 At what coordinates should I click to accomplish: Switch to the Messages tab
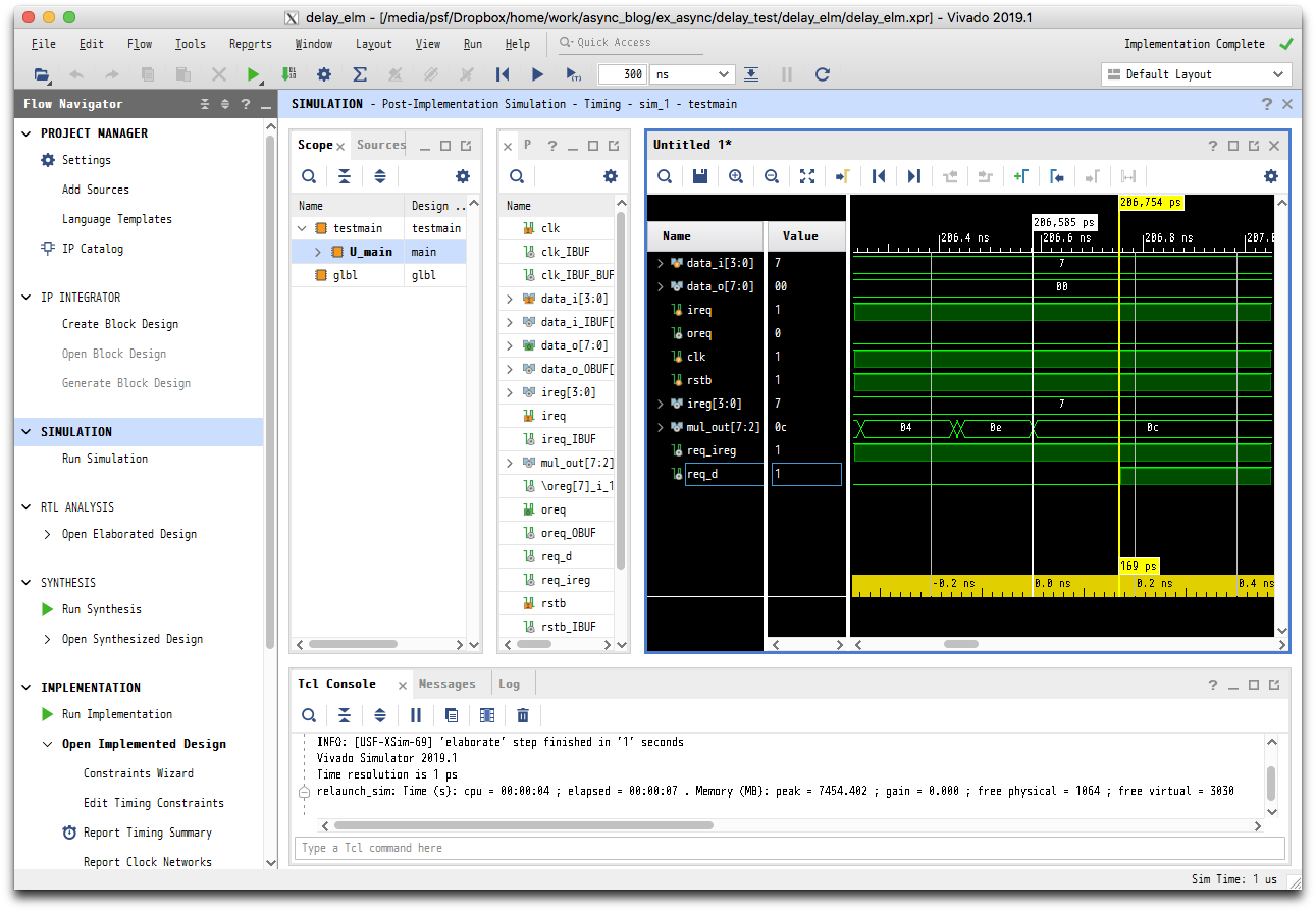pos(446,684)
